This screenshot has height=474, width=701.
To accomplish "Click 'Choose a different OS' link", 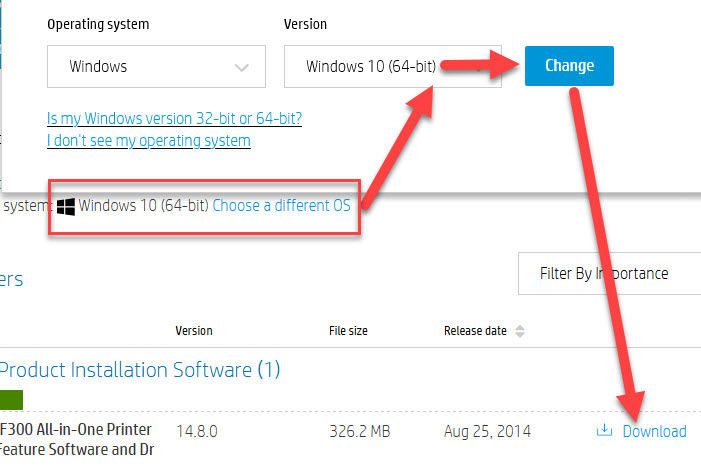I will 281,205.
